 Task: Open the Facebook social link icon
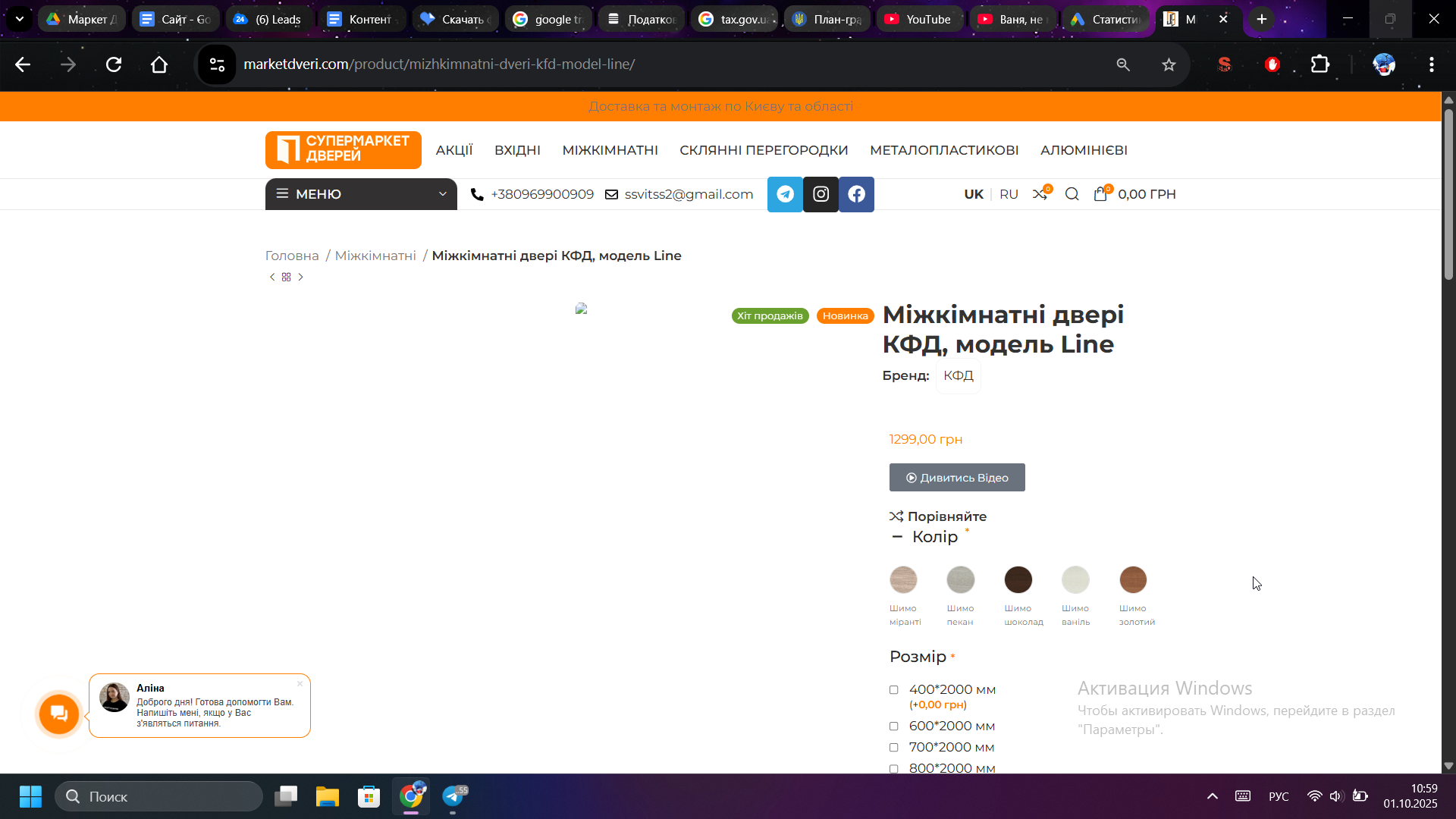tap(856, 194)
